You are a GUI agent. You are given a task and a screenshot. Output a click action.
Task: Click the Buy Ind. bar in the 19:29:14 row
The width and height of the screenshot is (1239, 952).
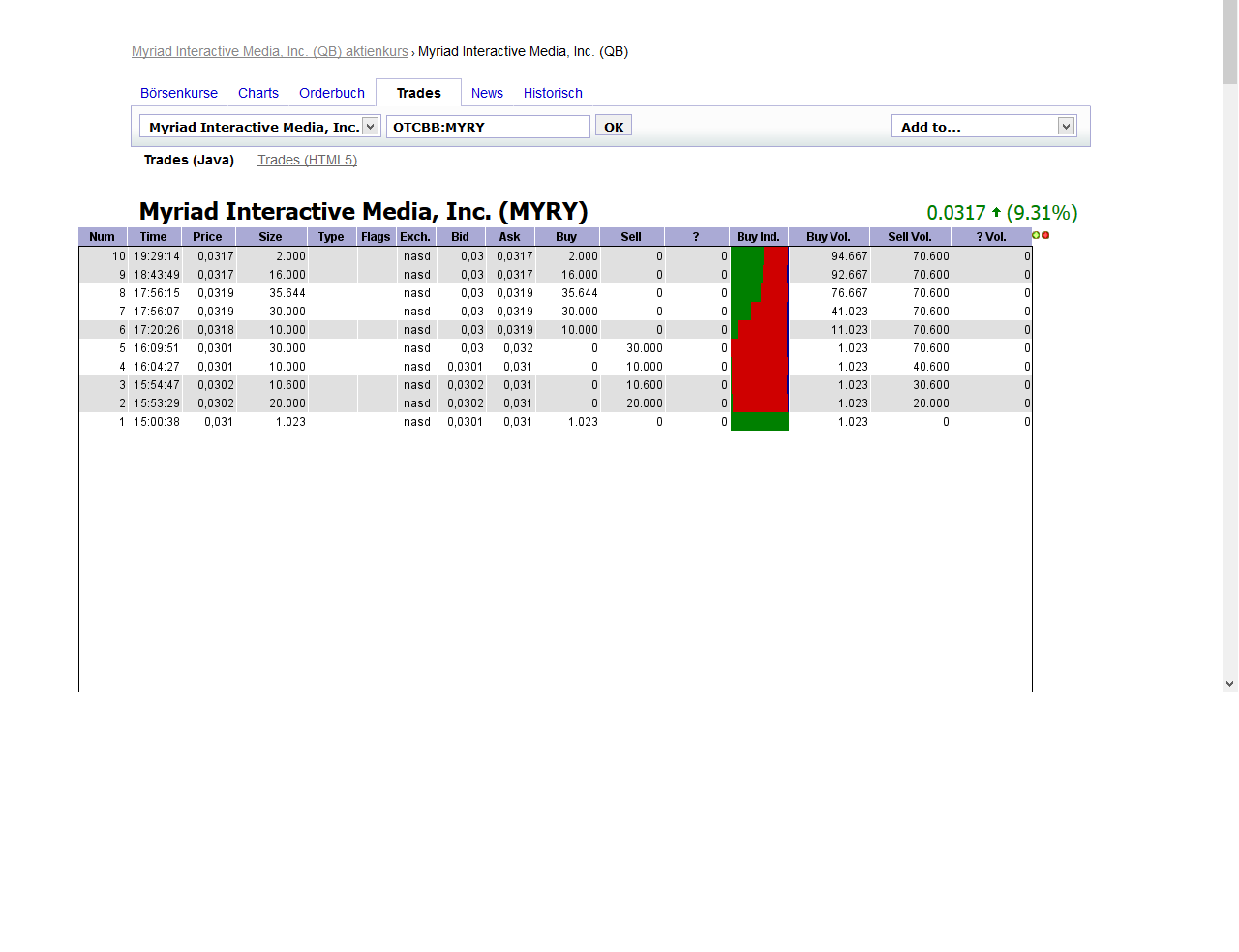coord(760,256)
